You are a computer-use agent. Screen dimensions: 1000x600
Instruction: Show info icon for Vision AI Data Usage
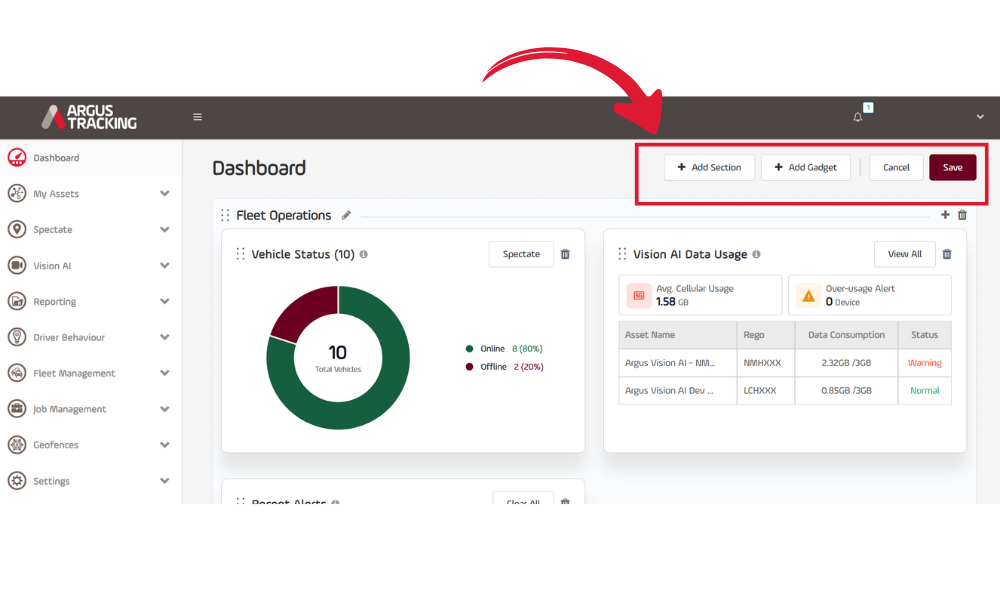[x=756, y=254]
